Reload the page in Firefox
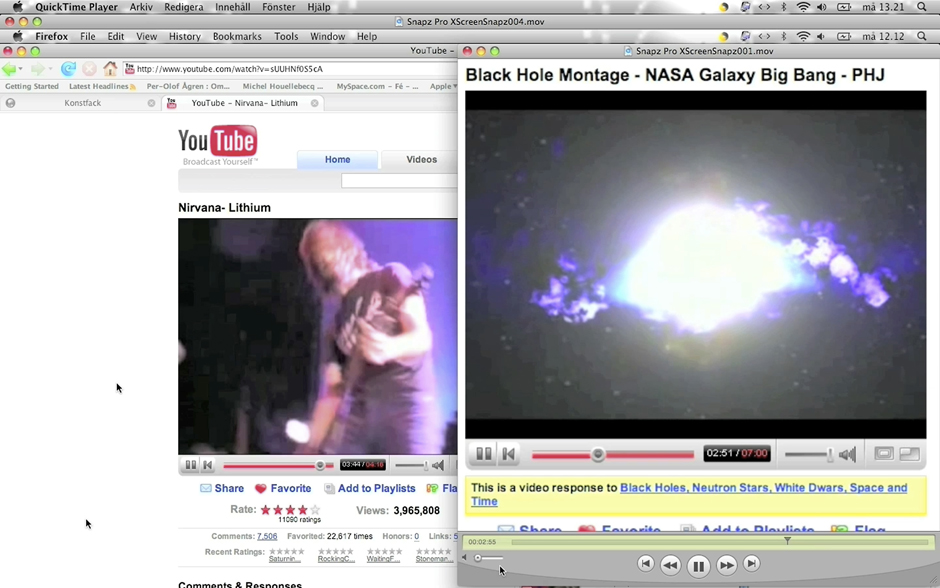Viewport: 940px width, 588px height. [x=68, y=69]
